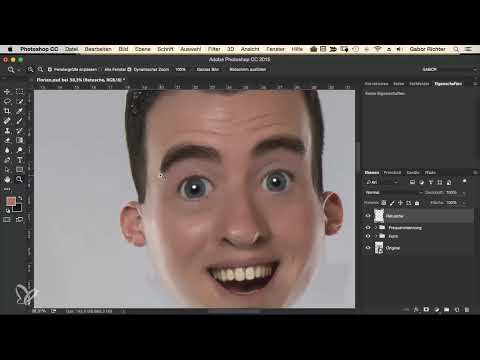Click the Ganzes Bild button
480x360 pixels.
(x=208, y=69)
